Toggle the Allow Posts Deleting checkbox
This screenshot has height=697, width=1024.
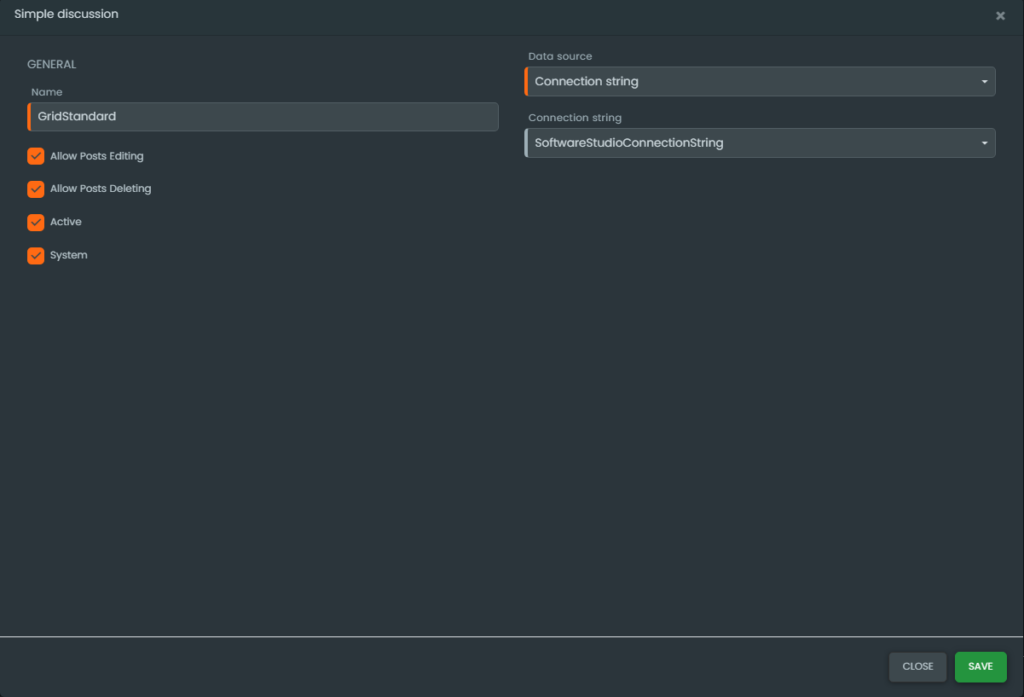pyautogui.click(x=36, y=189)
